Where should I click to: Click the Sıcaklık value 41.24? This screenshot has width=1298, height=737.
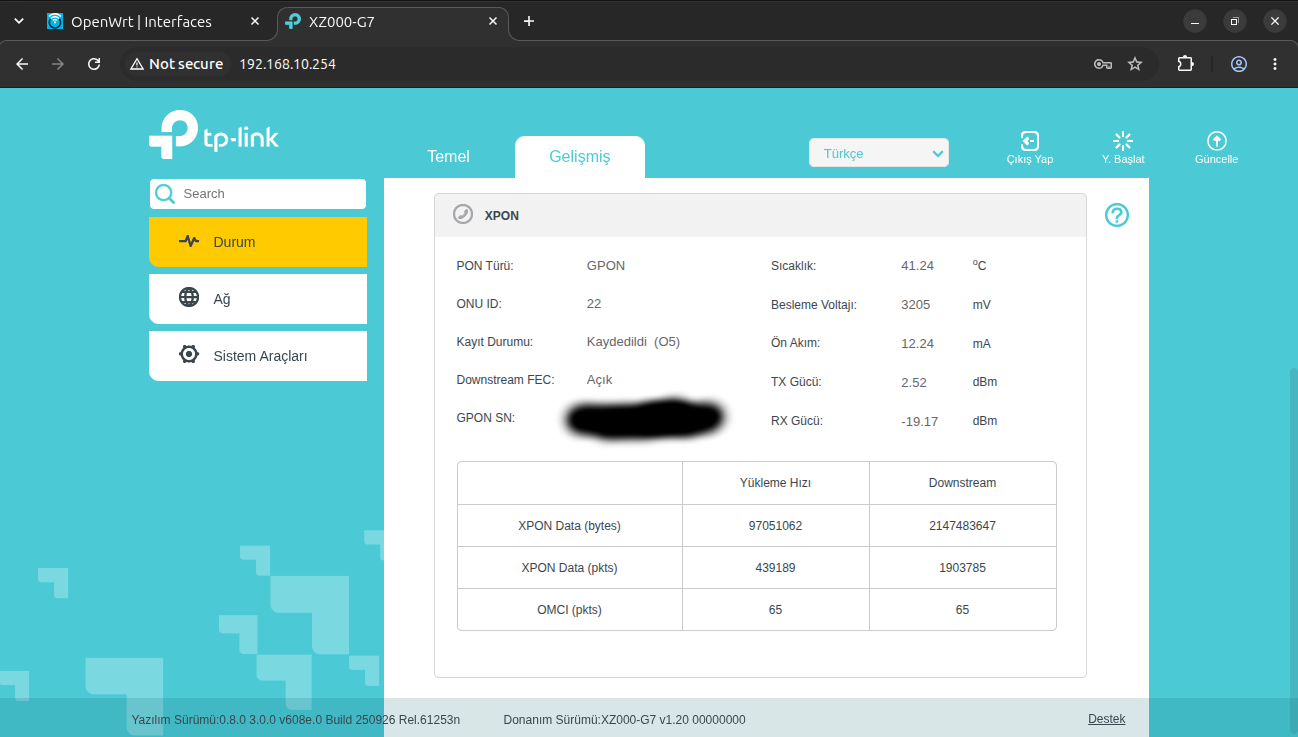pos(917,266)
